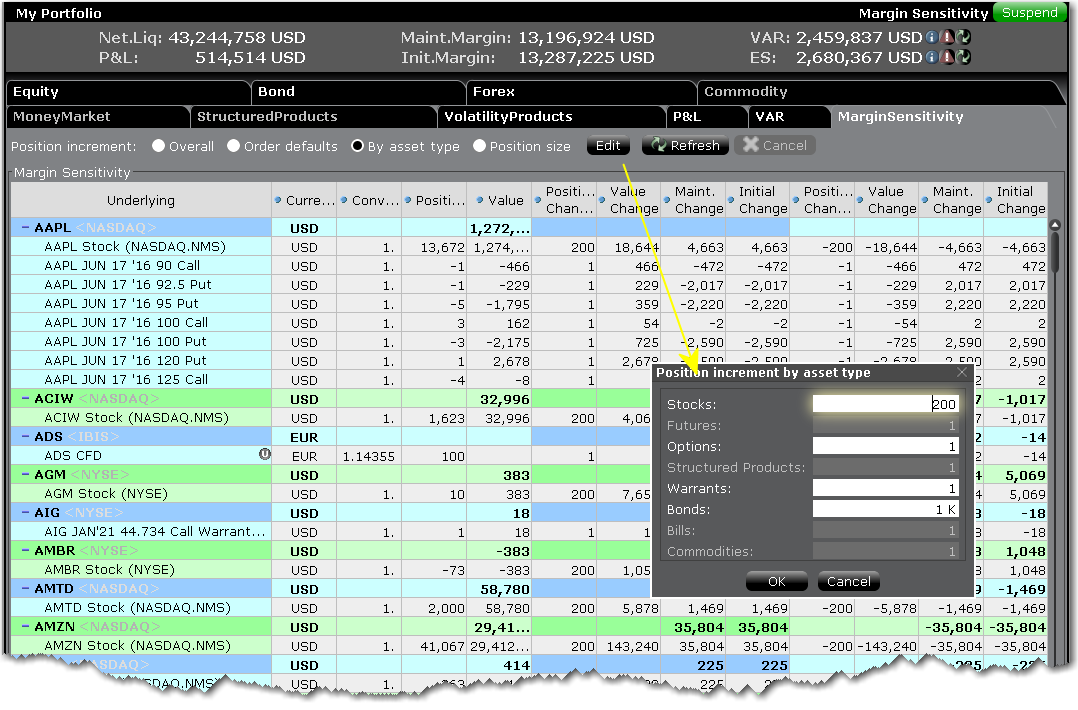Click the Warrants increment input field
Image resolution: width=1078 pixels, height=710 pixels.
pyautogui.click(x=886, y=489)
